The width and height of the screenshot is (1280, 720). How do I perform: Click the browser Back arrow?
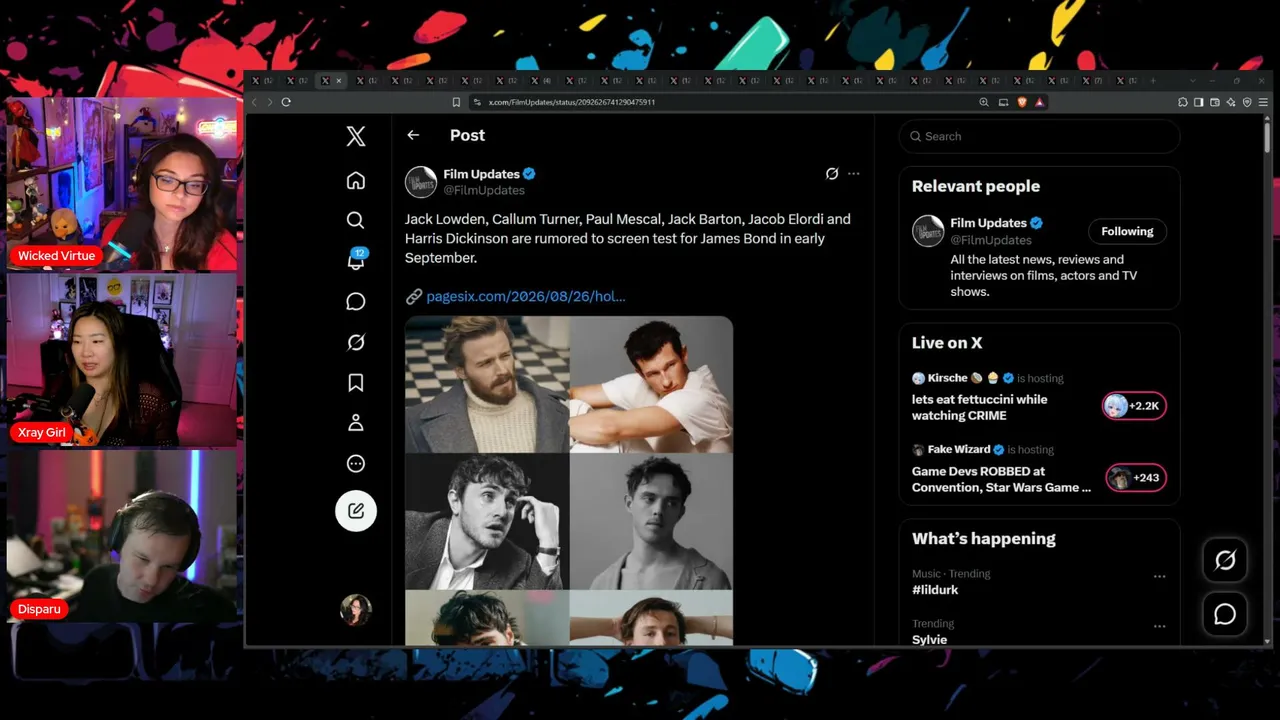[254, 102]
